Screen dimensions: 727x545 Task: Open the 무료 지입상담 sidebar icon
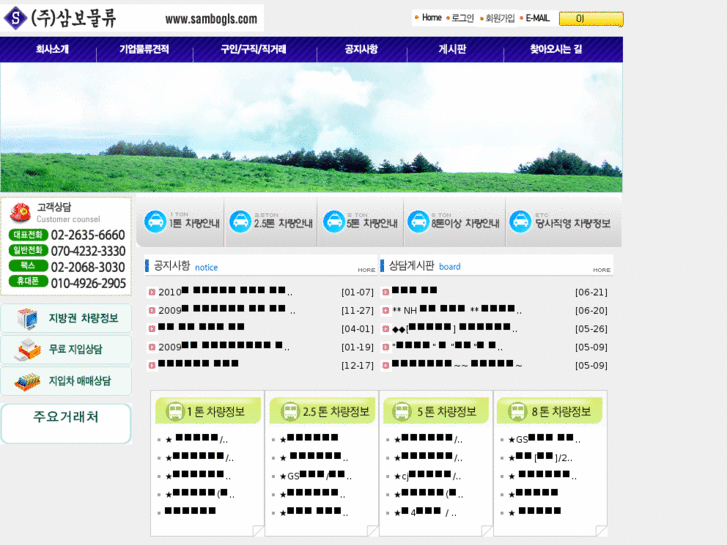pos(27,350)
